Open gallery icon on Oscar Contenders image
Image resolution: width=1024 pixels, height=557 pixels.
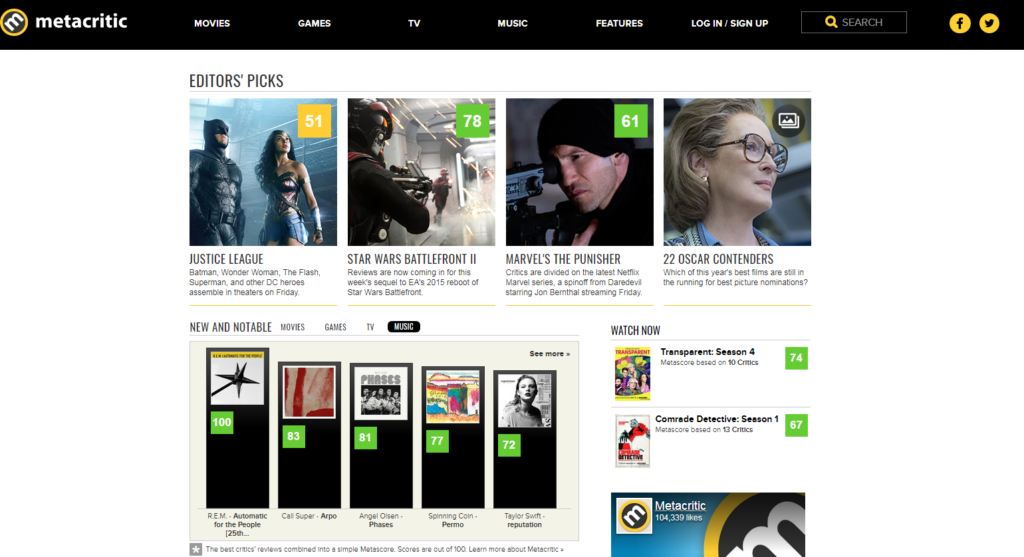(788, 120)
